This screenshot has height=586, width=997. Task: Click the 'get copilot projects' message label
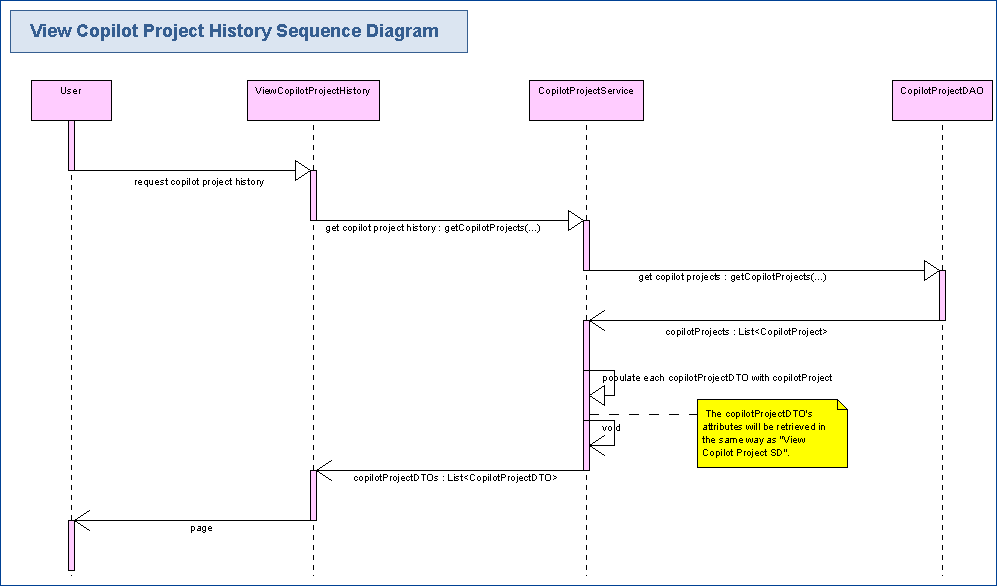pyautogui.click(x=732, y=277)
